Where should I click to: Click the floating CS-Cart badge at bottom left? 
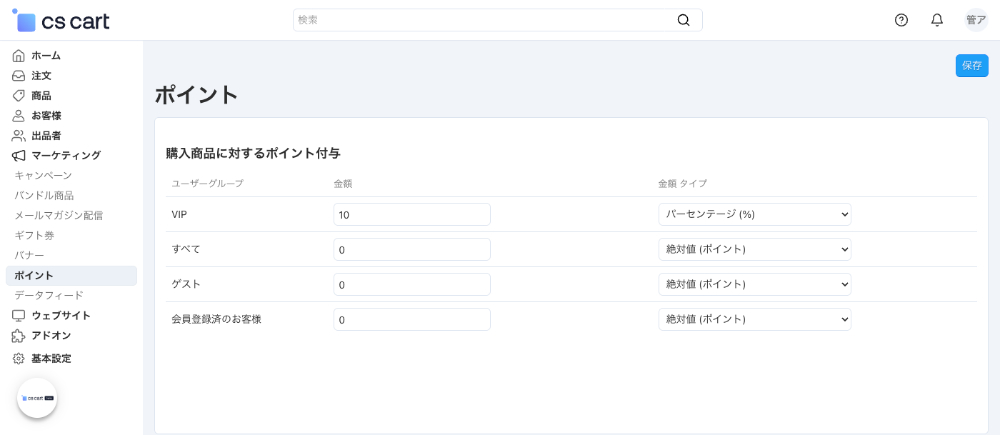37,398
